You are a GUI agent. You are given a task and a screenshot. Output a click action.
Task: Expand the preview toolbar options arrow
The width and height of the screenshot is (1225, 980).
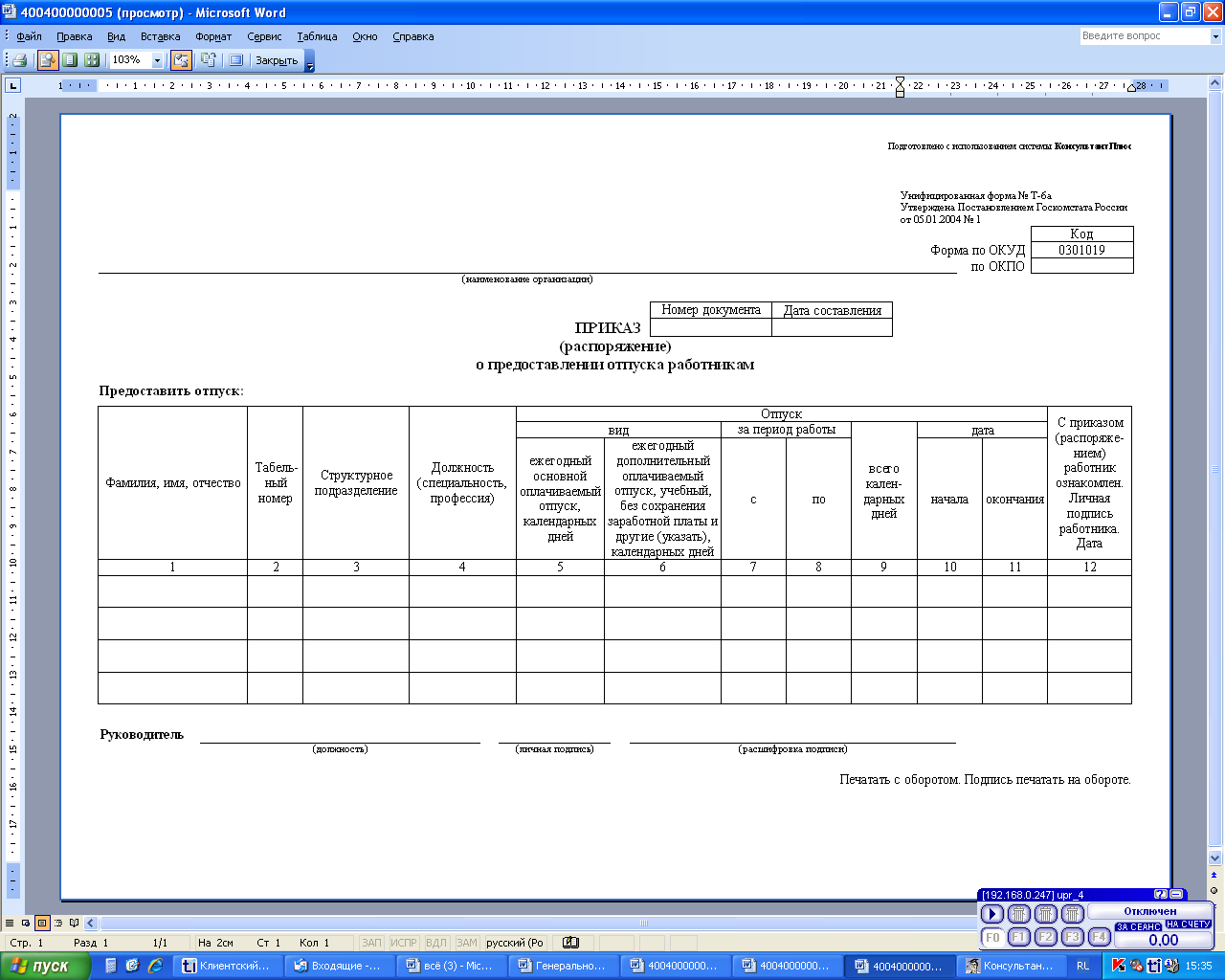click(309, 61)
